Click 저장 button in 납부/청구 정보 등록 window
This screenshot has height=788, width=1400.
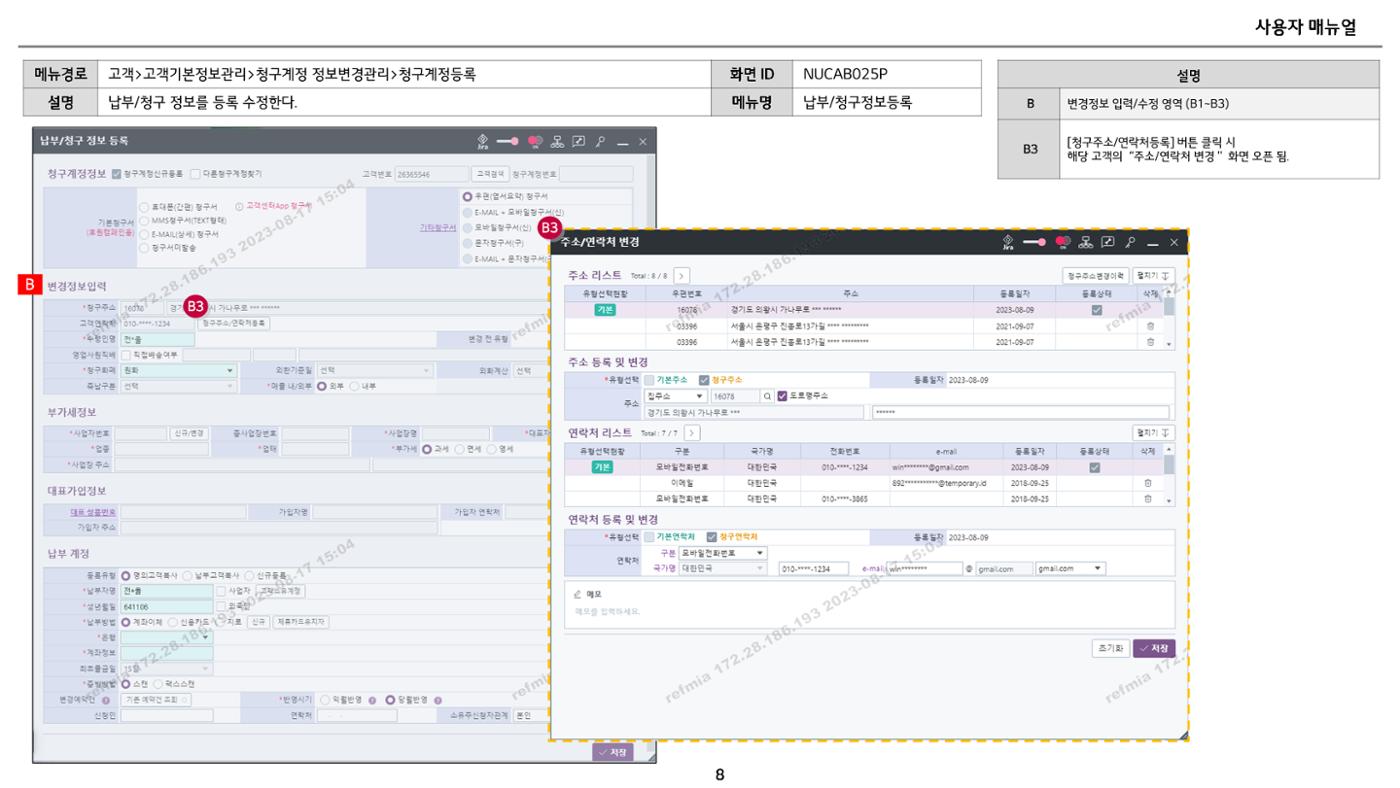615,752
